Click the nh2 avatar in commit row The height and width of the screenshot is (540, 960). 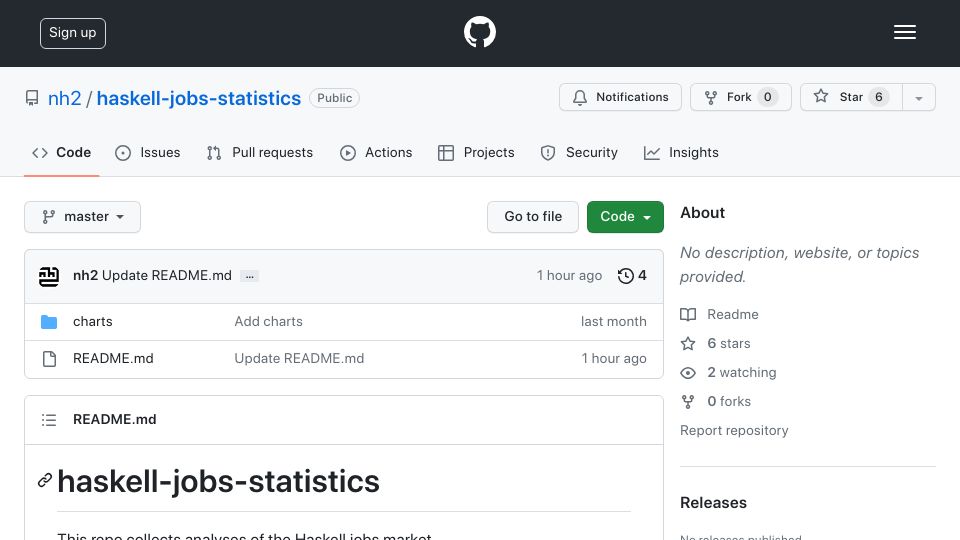(x=49, y=276)
